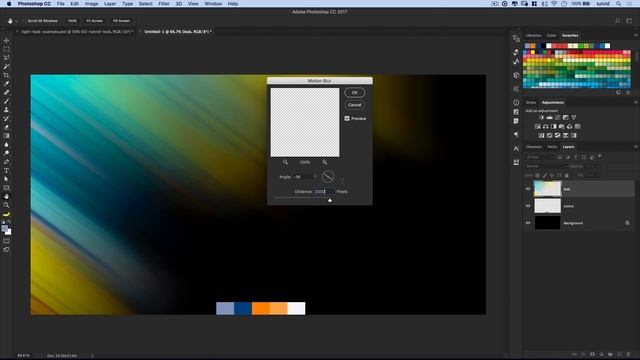This screenshot has width=640, height=360.
Task: Select the Lasso tool
Action: (7, 58)
